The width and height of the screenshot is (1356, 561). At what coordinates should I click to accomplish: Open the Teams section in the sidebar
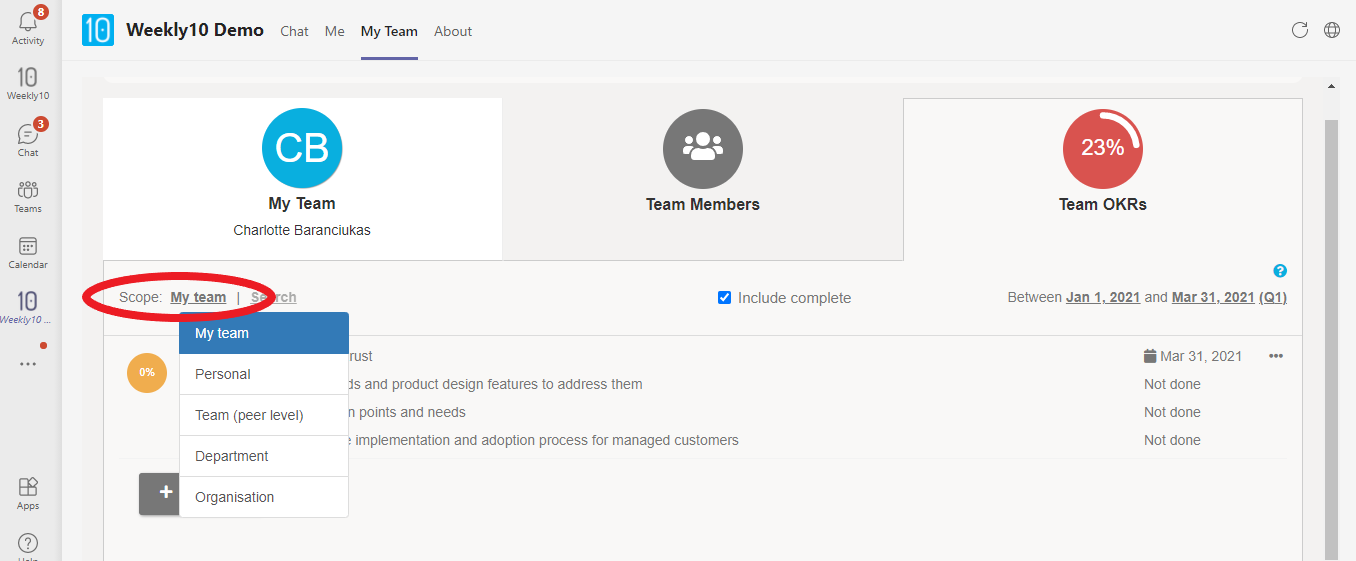click(28, 196)
